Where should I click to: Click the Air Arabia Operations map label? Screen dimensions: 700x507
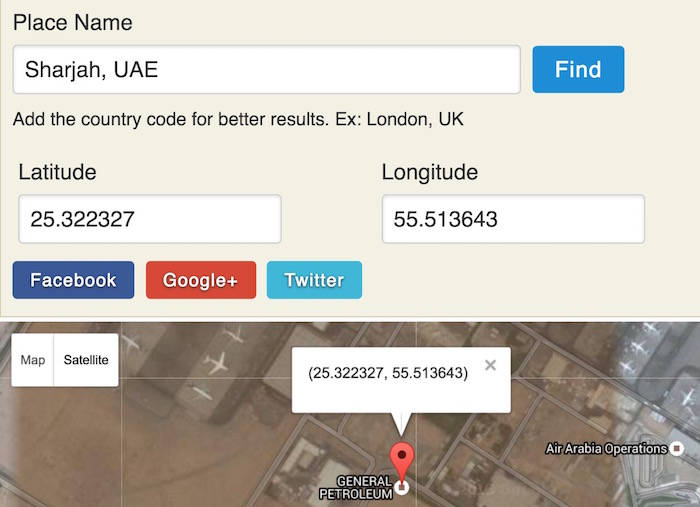[605, 449]
